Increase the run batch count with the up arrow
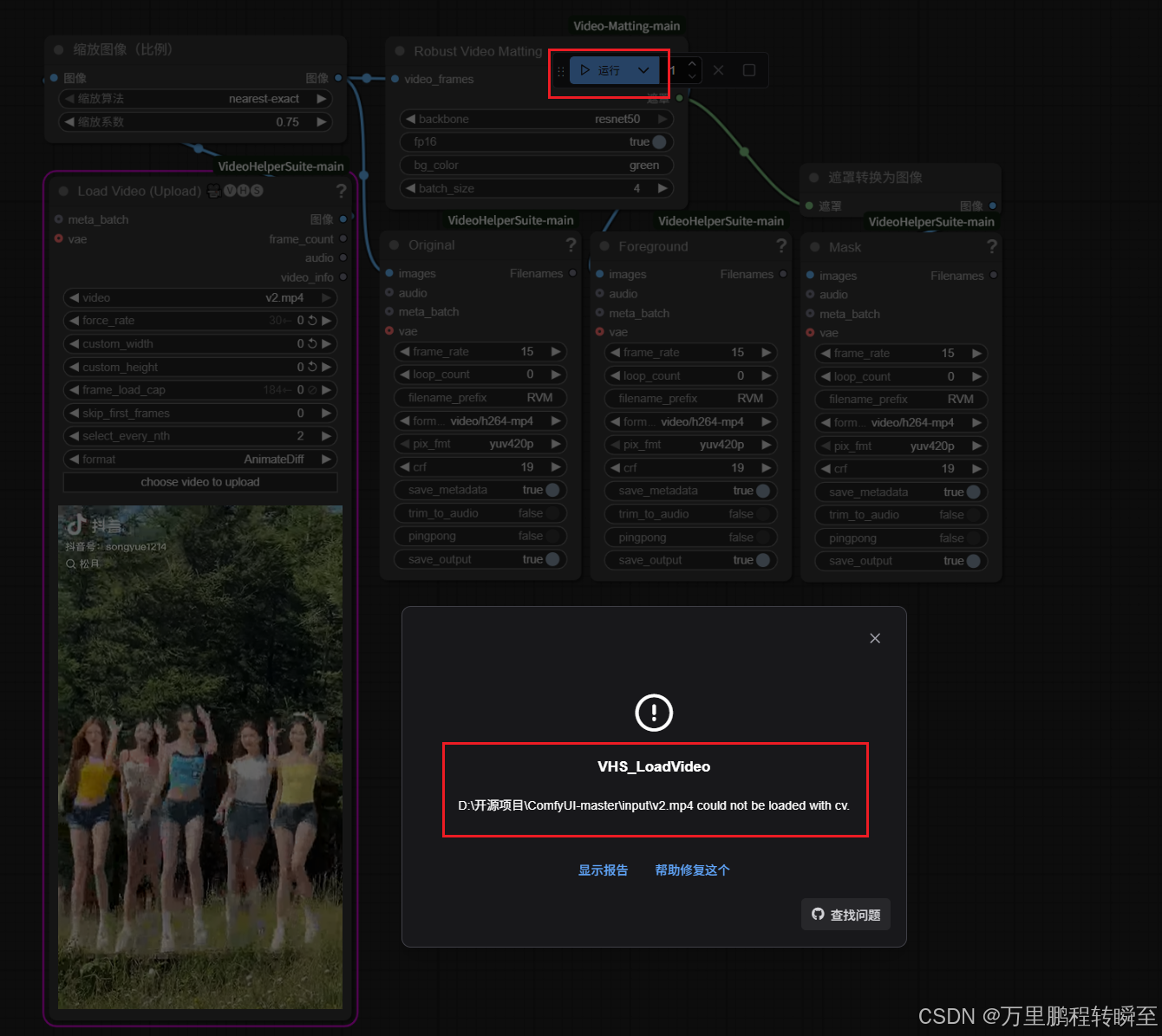 [x=692, y=63]
